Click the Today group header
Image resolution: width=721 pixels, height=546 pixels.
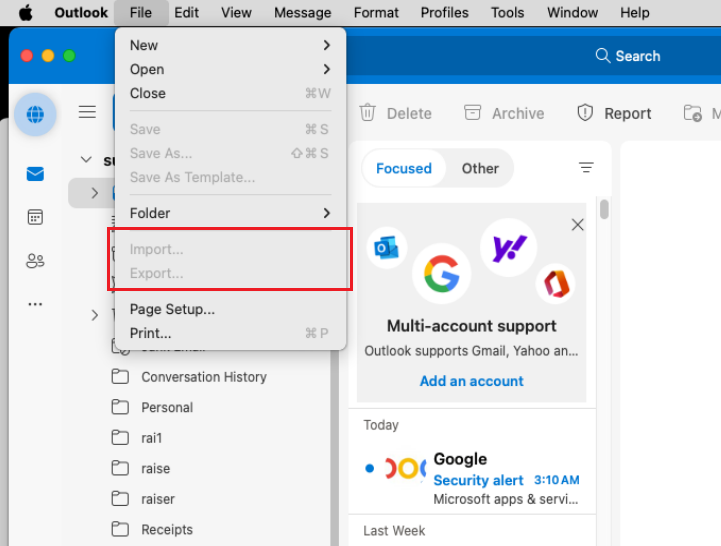point(381,425)
